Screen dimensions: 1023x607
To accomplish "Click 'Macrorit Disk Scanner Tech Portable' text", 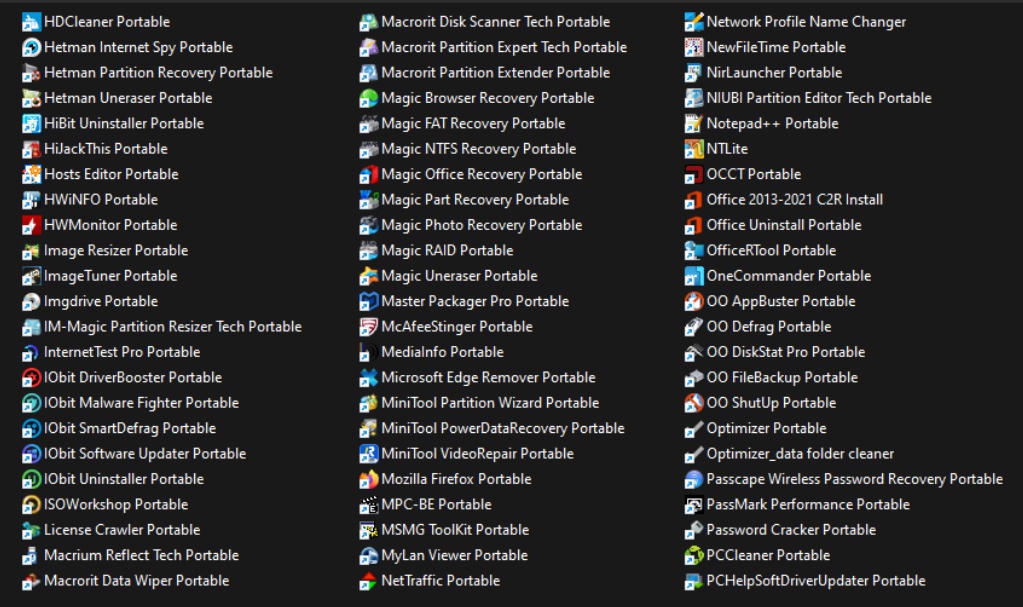I will (x=495, y=22).
